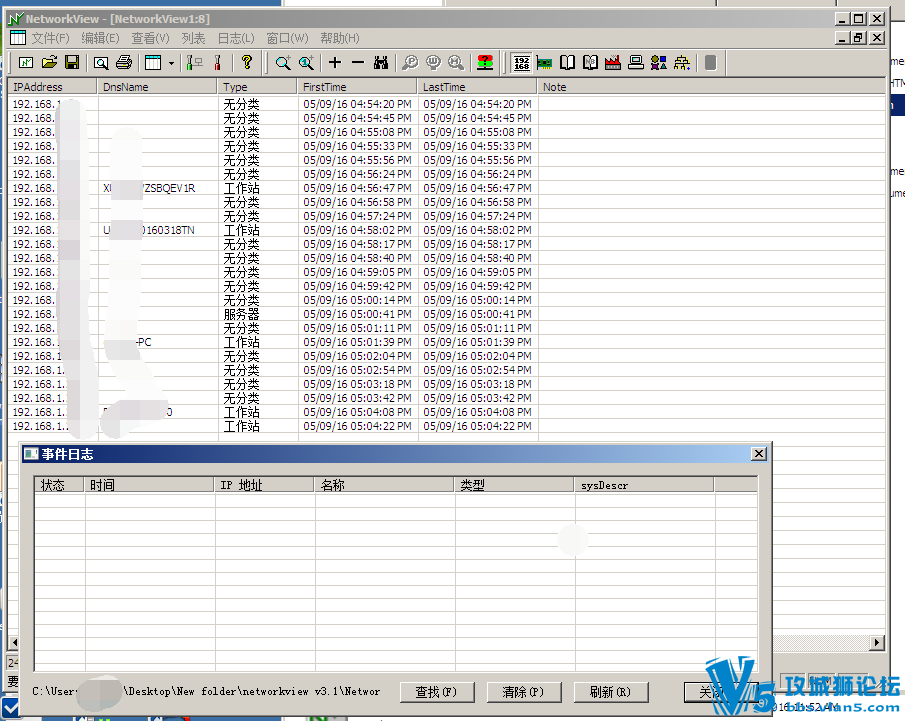Viewport: 905px width, 721px height.
Task: Sort list by Type column header
Action: [258, 87]
